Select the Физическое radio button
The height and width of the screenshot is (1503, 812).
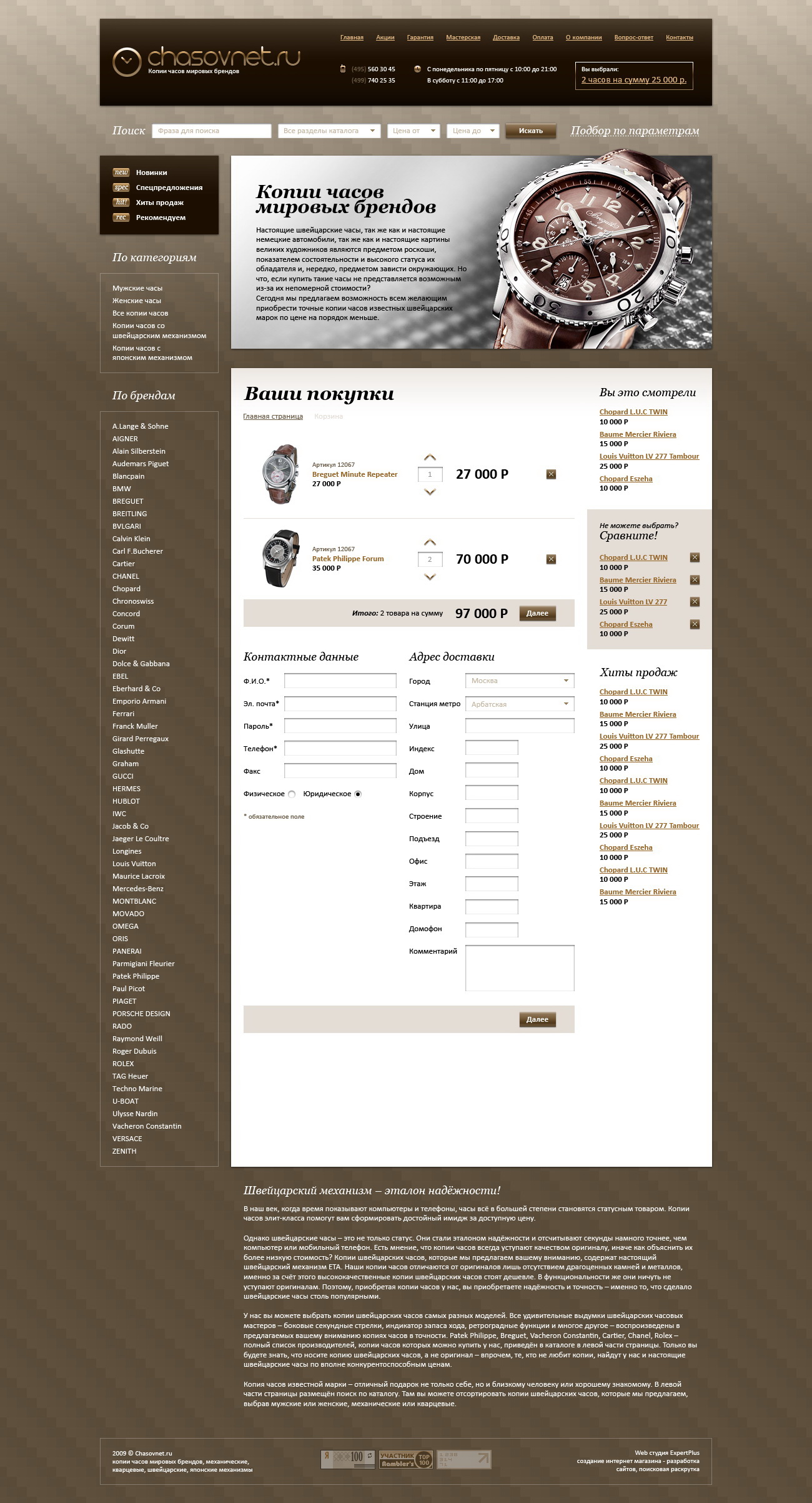[292, 794]
